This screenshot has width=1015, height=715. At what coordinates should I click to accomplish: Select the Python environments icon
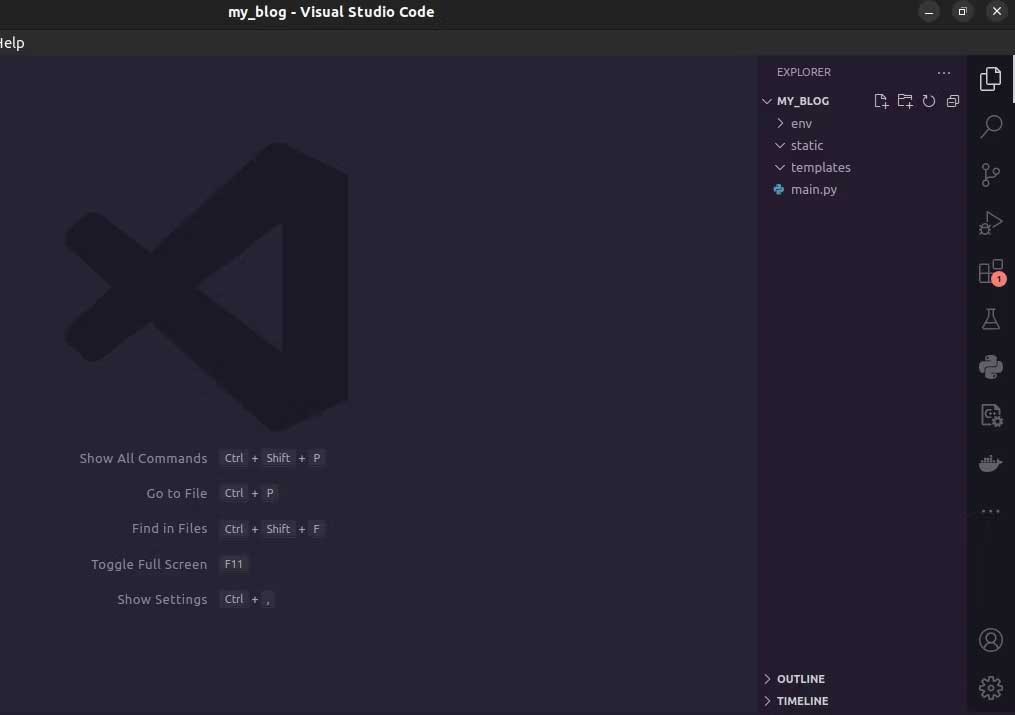point(990,367)
